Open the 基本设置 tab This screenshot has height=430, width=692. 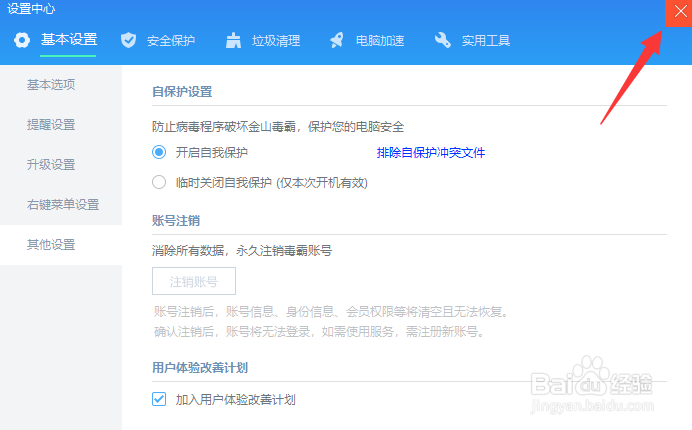(69, 40)
